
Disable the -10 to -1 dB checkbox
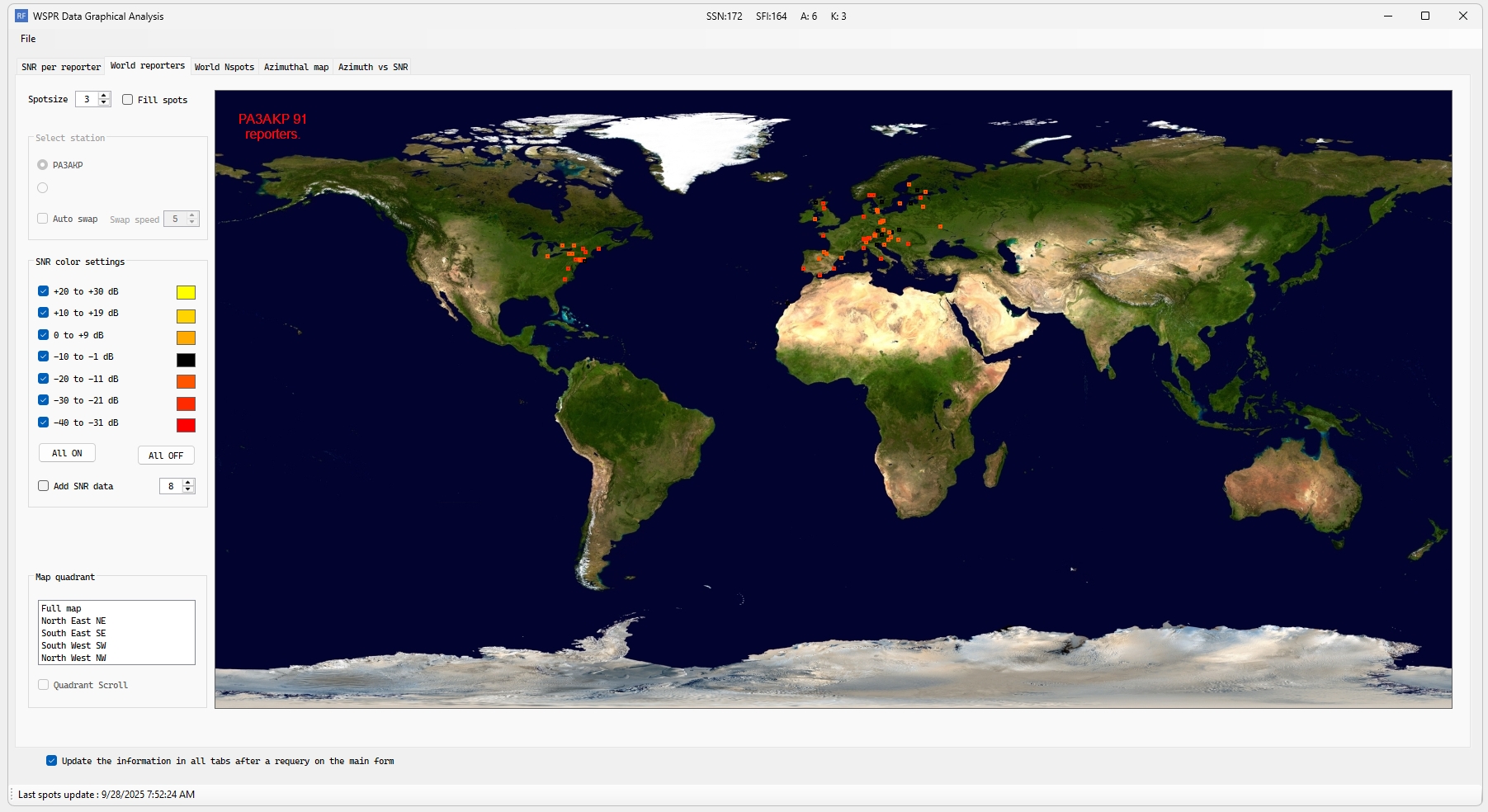[43, 356]
